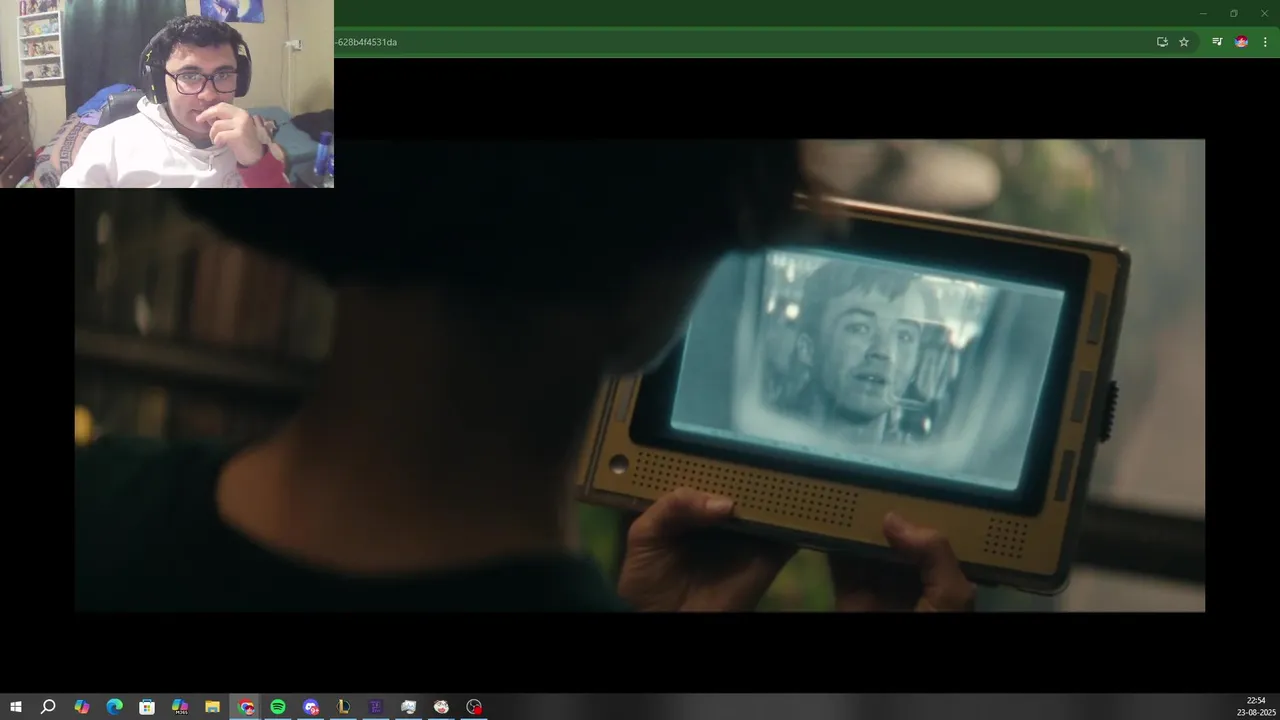Open the purple app icon beside League of Legends
Image resolution: width=1280 pixels, height=720 pixels.
coord(376,707)
